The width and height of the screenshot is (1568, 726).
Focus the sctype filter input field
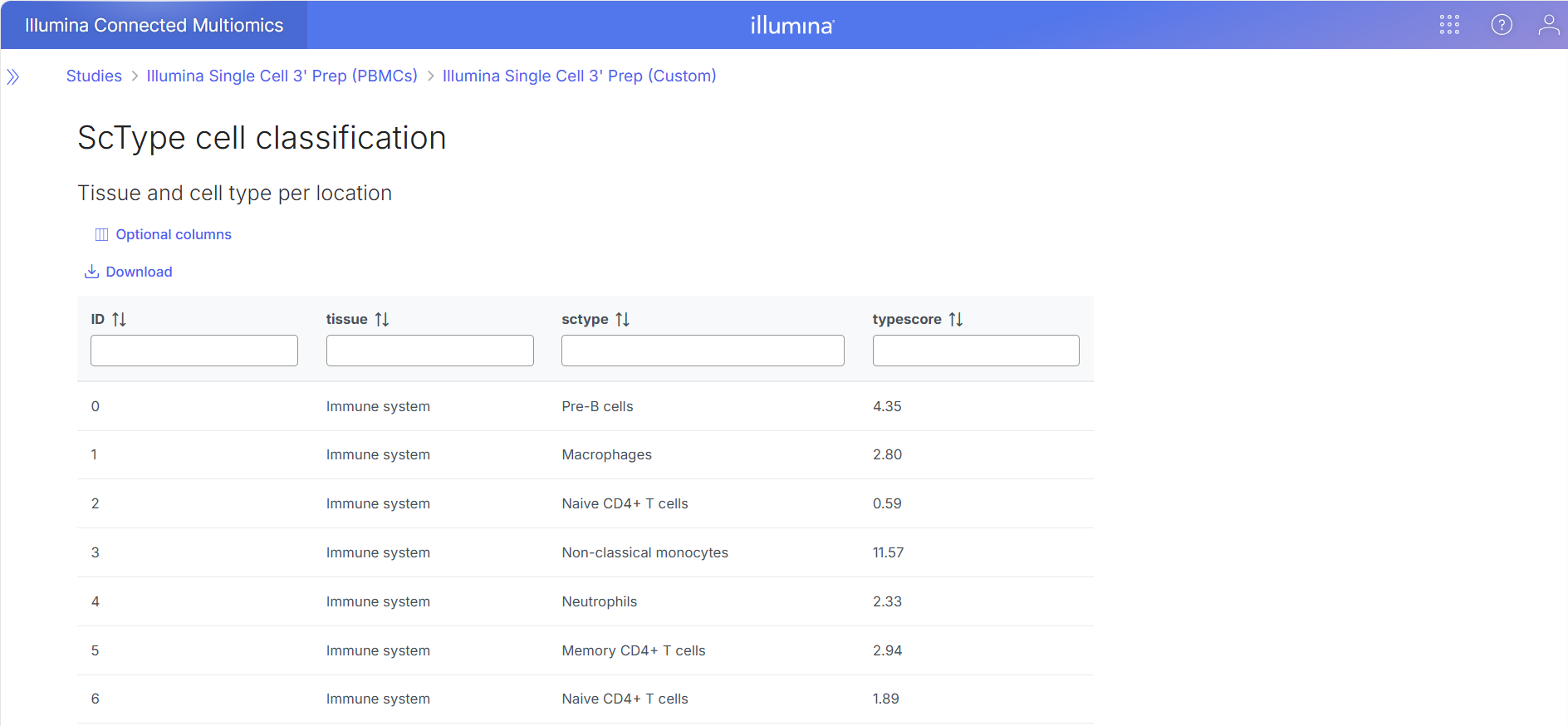703,351
